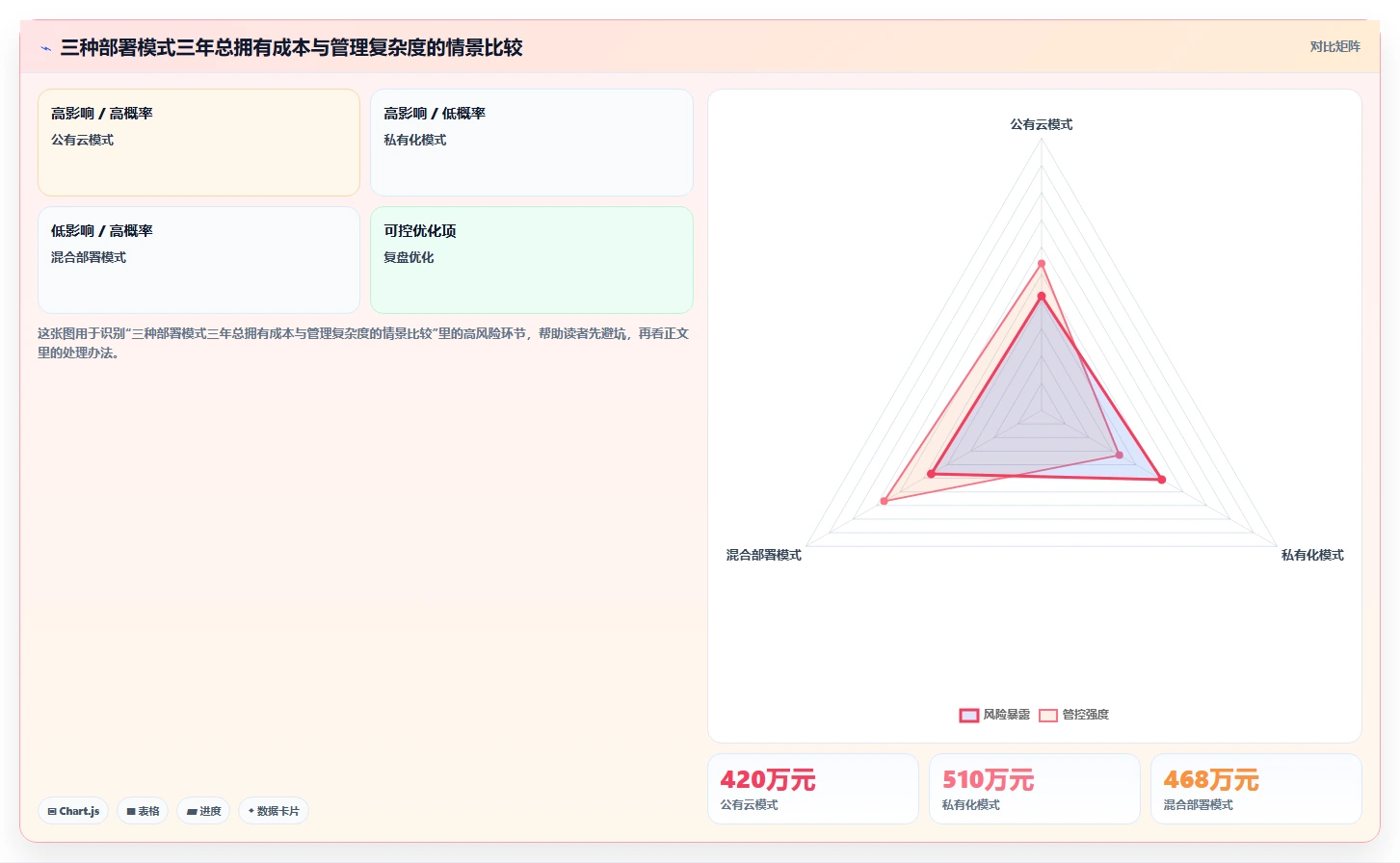Image resolution: width=1400 pixels, height=863 pixels.
Task: Click the 对比矩阵 label in header
Action: point(1334,47)
